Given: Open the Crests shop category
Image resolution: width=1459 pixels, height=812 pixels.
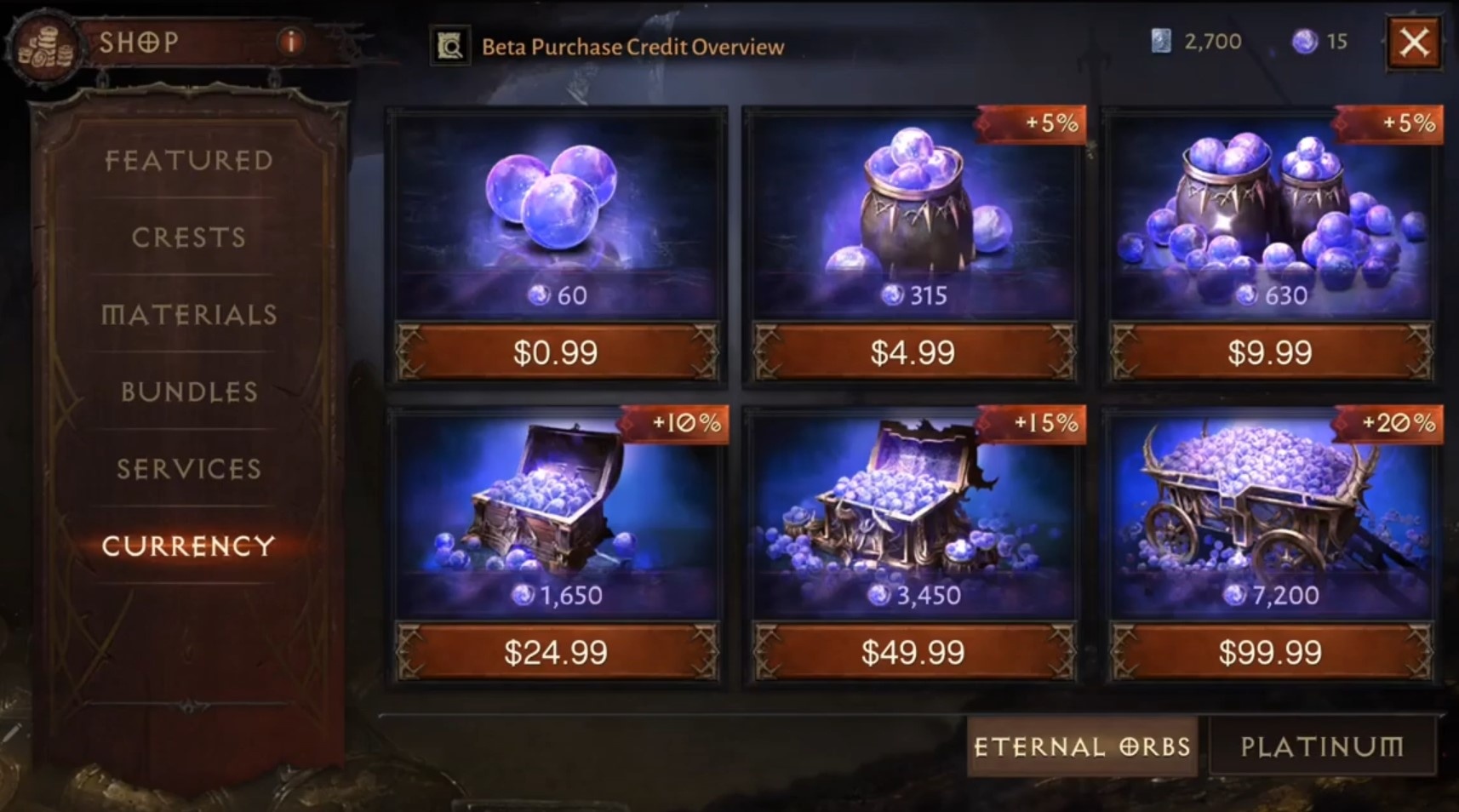Looking at the screenshot, I should click(189, 237).
